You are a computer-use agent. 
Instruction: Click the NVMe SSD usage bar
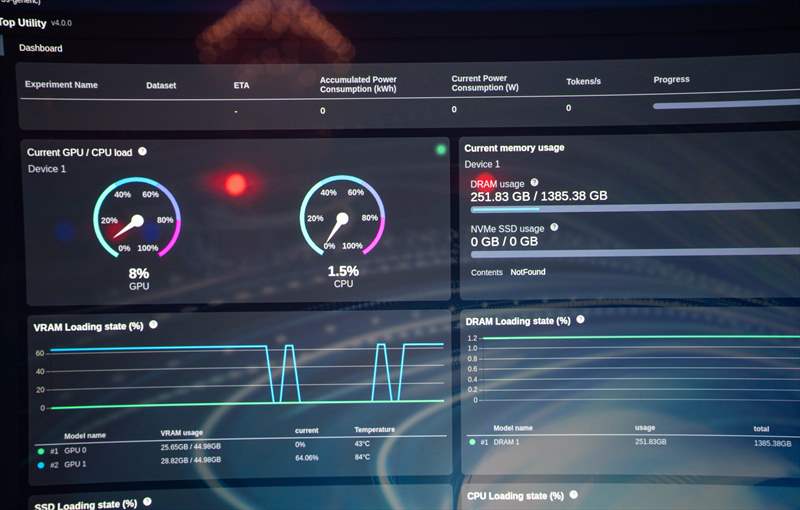click(x=635, y=252)
